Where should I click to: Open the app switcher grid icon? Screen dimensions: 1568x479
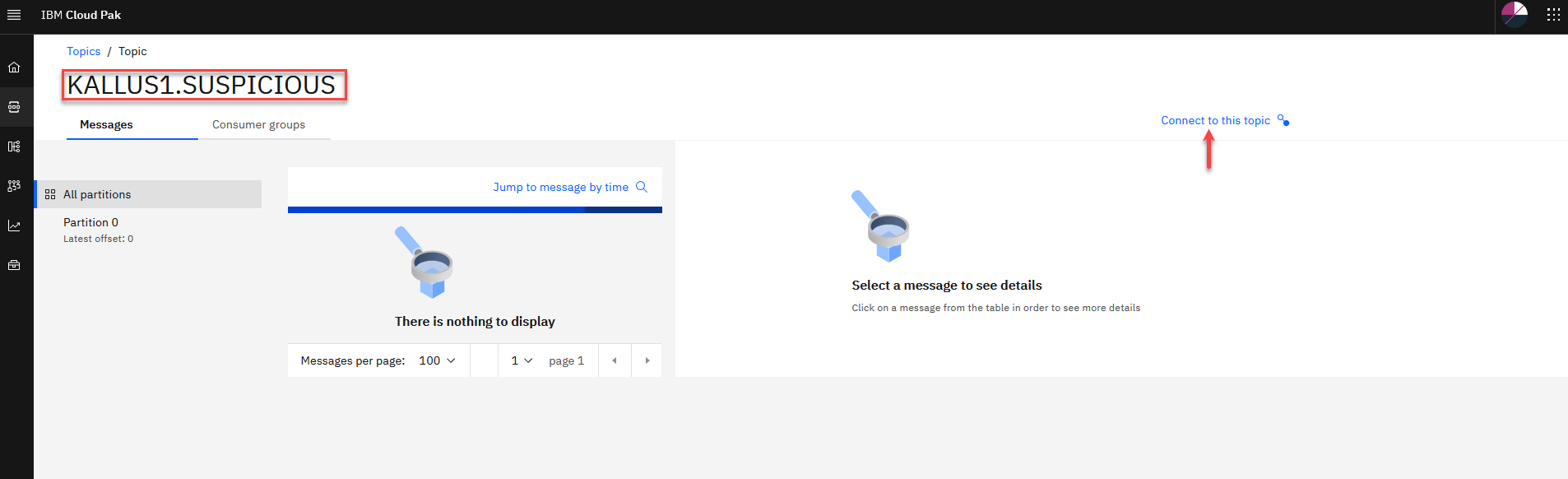point(1553,15)
